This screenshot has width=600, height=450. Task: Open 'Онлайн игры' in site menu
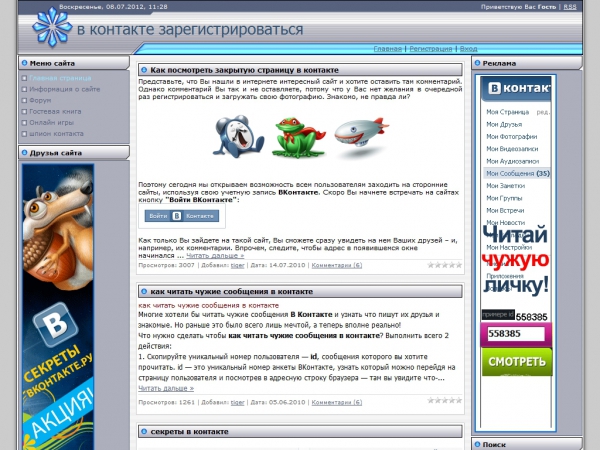click(52, 122)
